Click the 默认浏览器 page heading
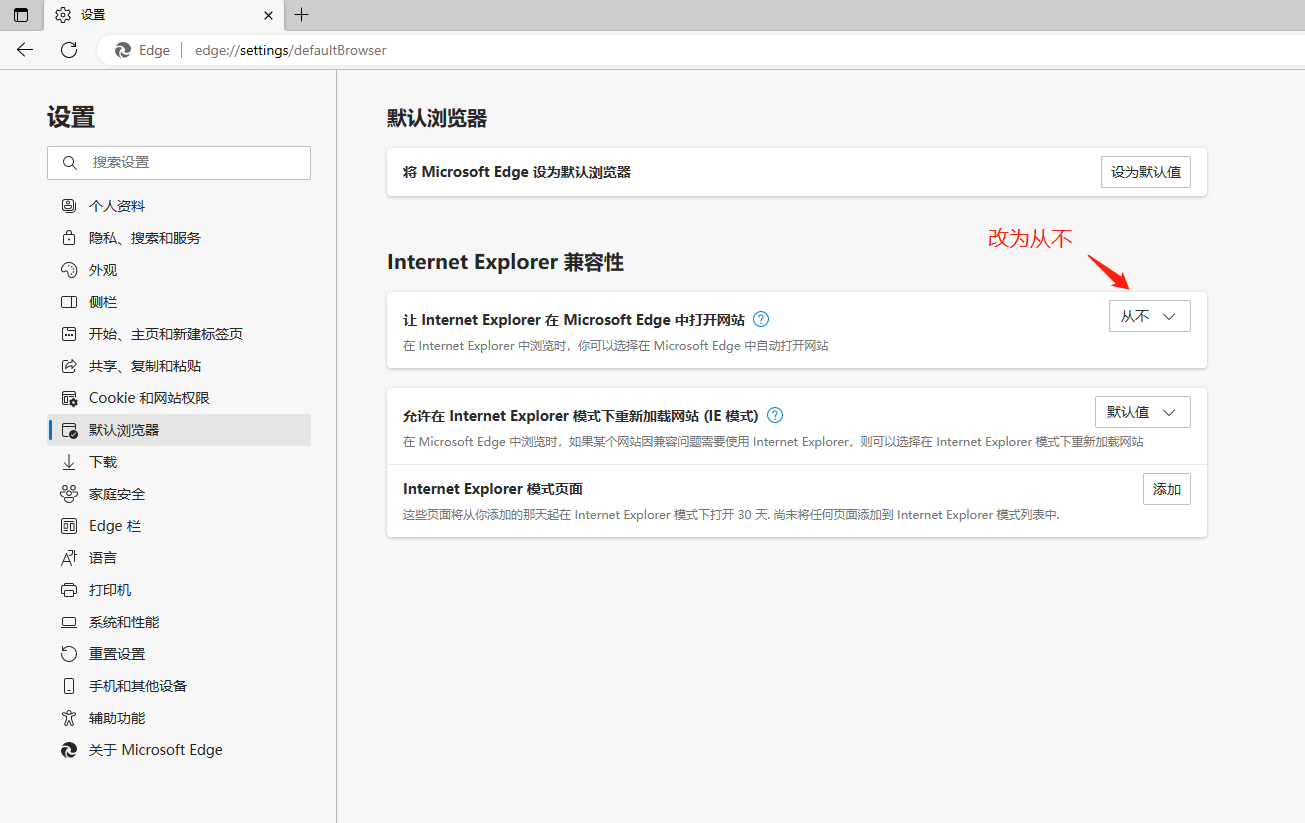This screenshot has height=823, width=1305. [437, 118]
